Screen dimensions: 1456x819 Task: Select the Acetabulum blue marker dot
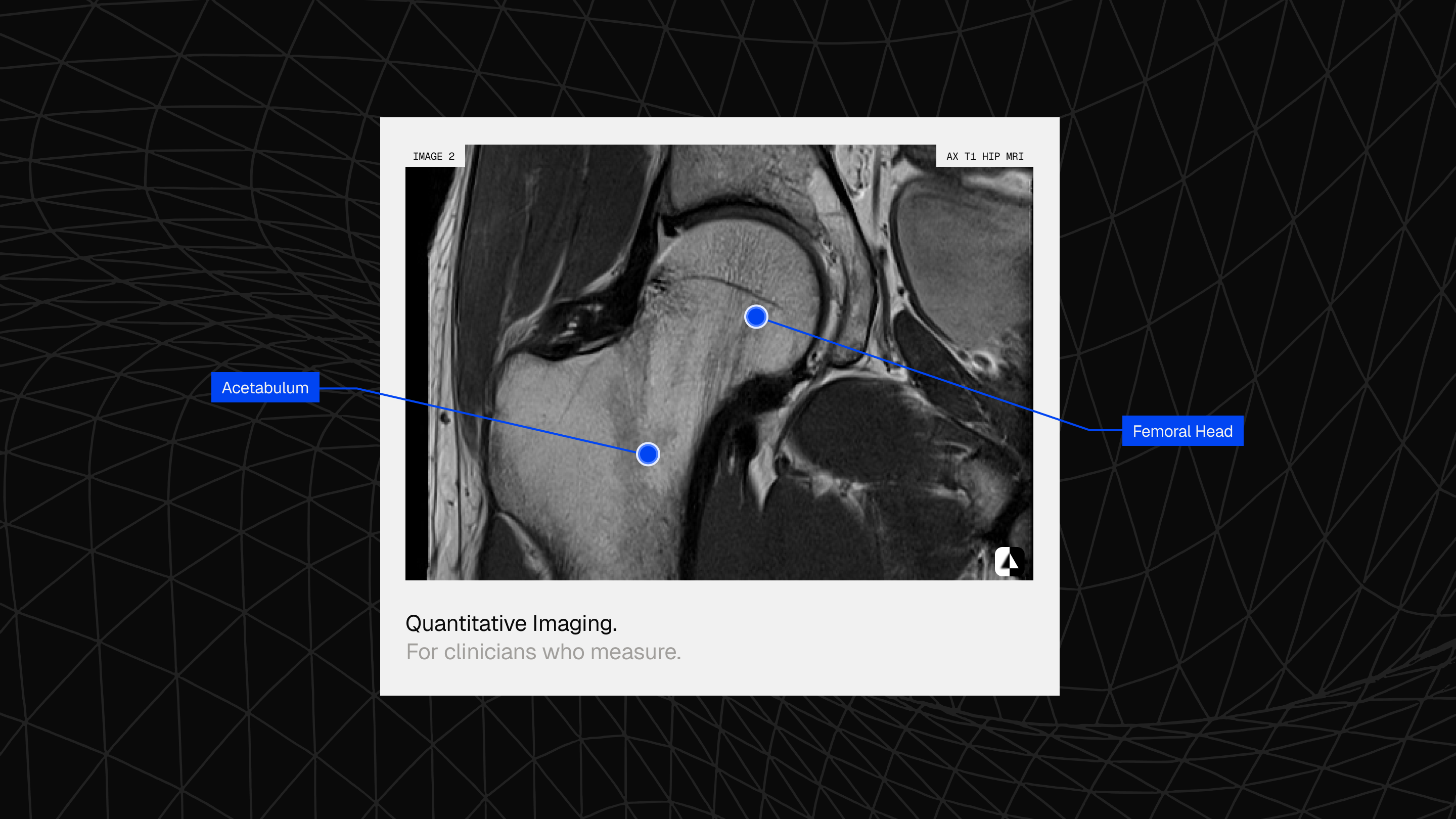pos(648,454)
